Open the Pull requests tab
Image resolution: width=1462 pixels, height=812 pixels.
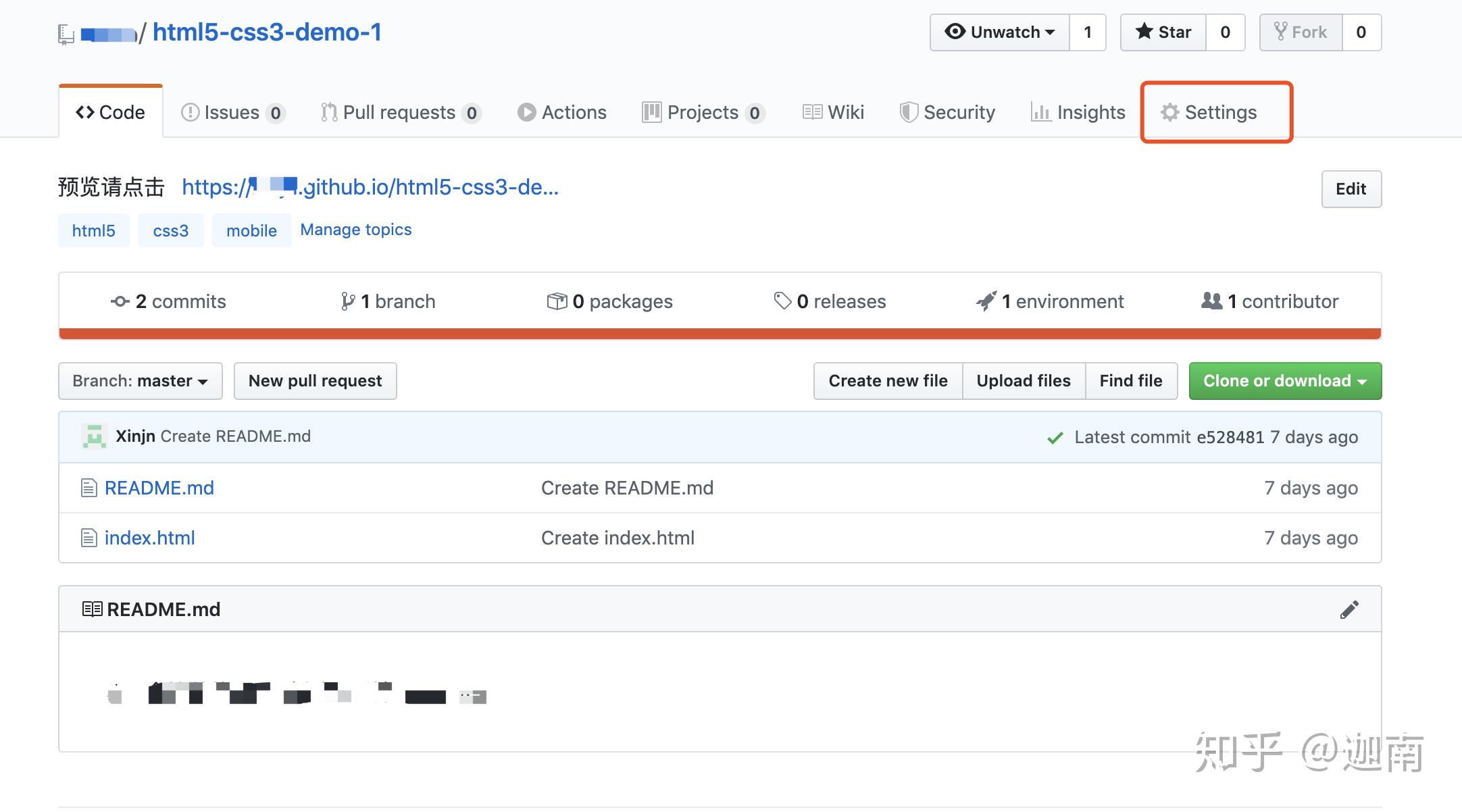(399, 112)
